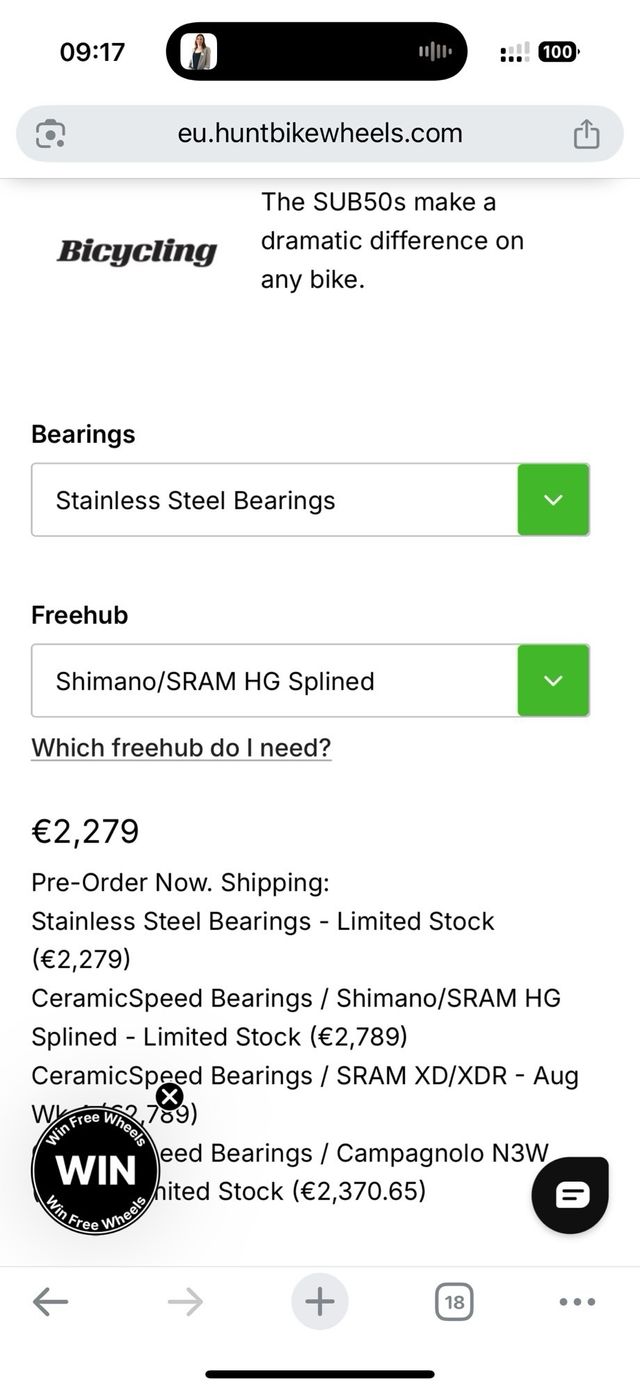Open the browser options with the ellipsis icon
The image size is (640, 1391).
click(576, 1301)
